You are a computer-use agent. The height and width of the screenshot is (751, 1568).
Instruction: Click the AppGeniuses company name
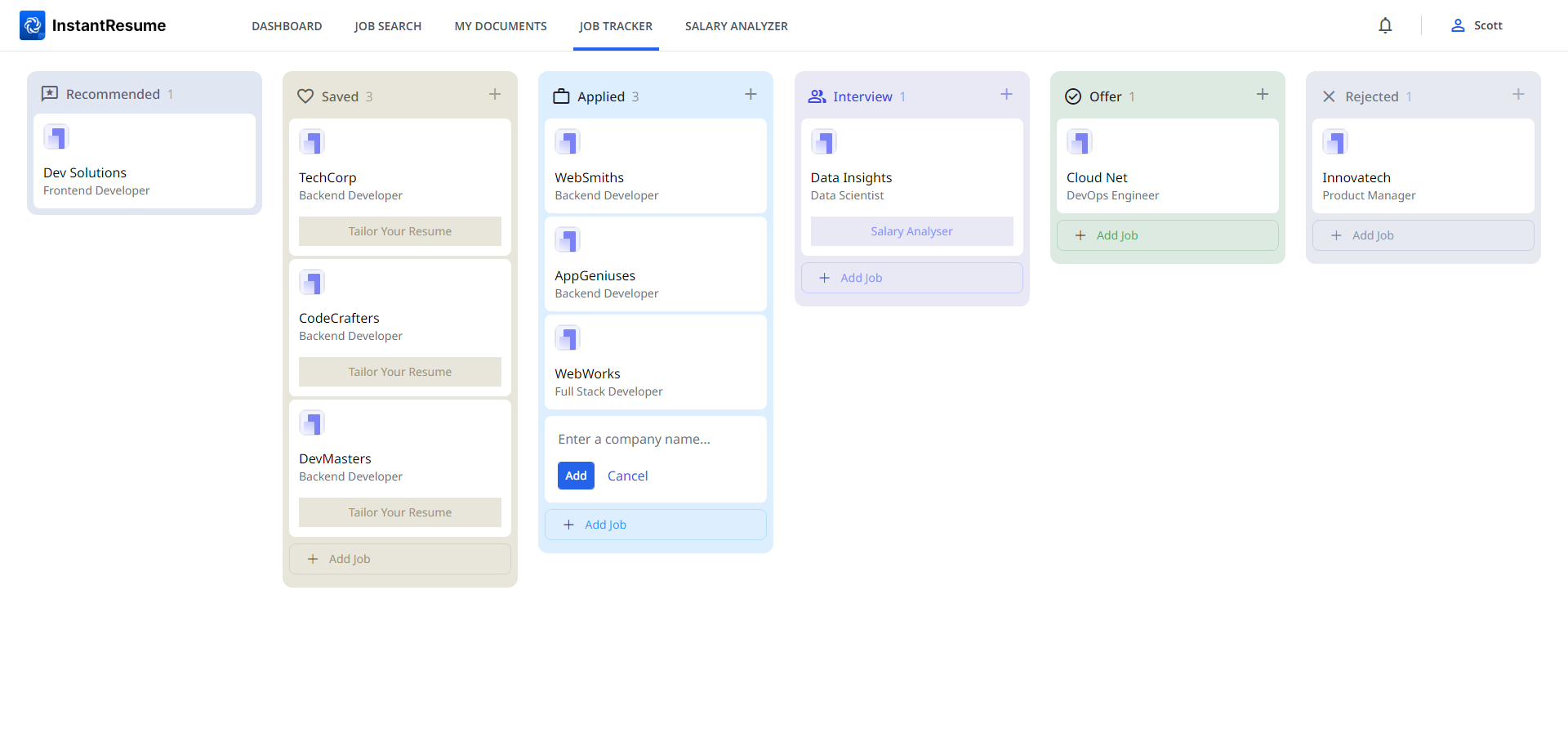[x=595, y=276]
